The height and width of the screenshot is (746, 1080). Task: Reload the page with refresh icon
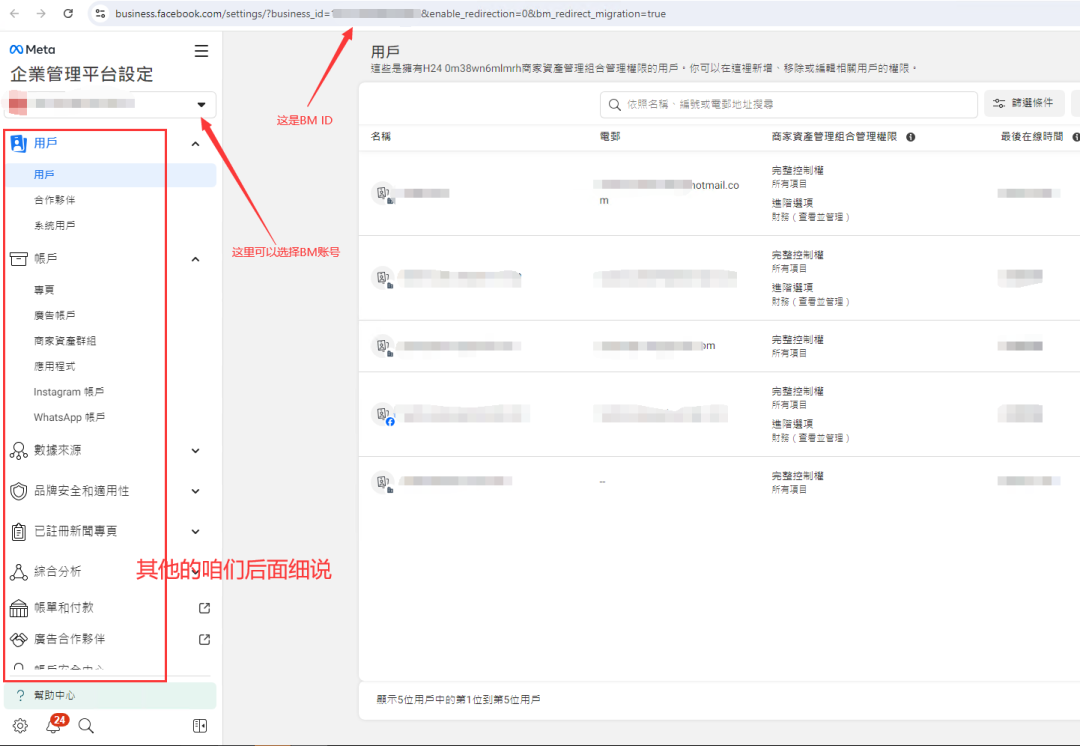click(68, 14)
